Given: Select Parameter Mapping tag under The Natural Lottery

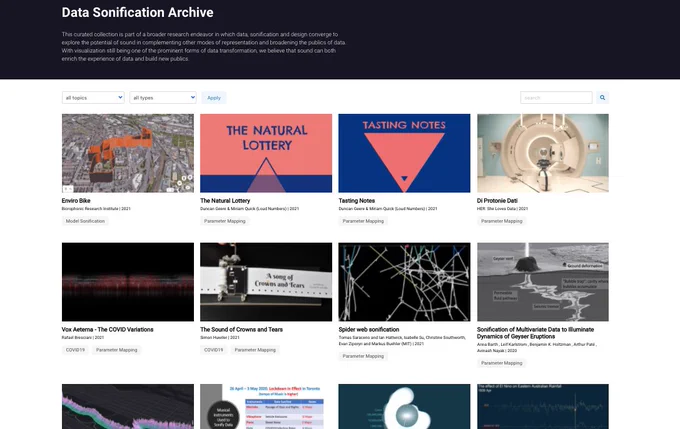Looking at the screenshot, I should pyautogui.click(x=225, y=221).
